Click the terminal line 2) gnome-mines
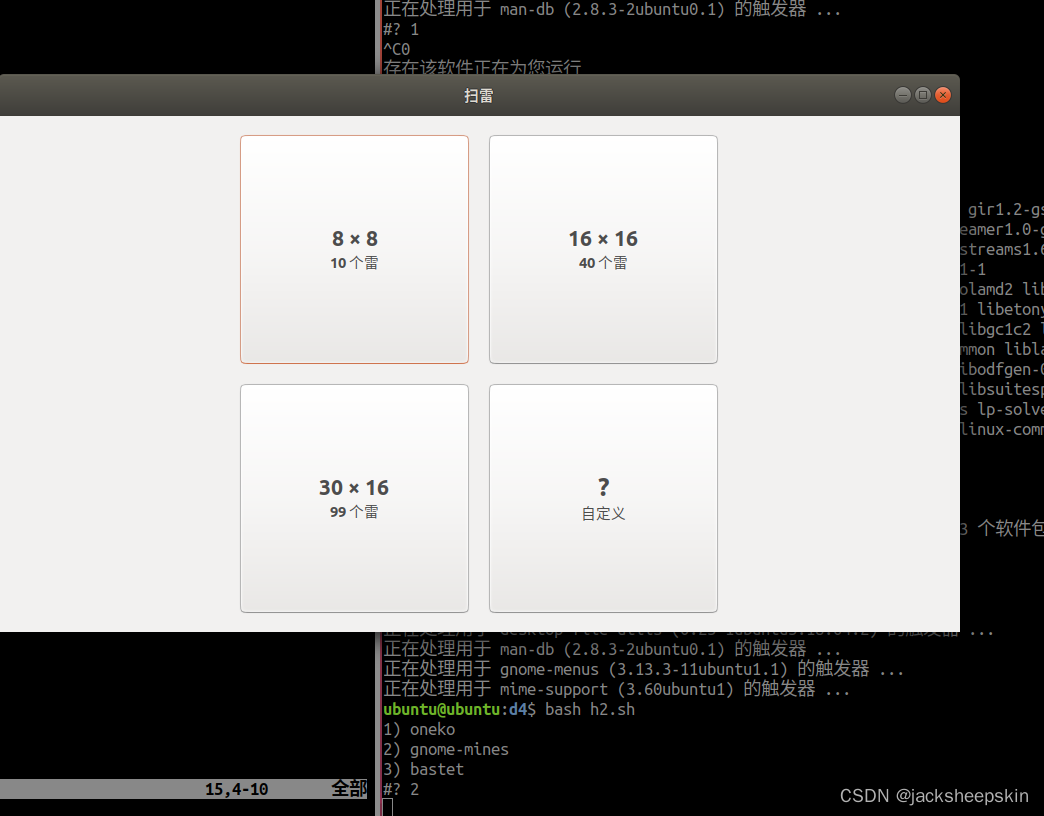The width and height of the screenshot is (1044, 816). [x=446, y=749]
